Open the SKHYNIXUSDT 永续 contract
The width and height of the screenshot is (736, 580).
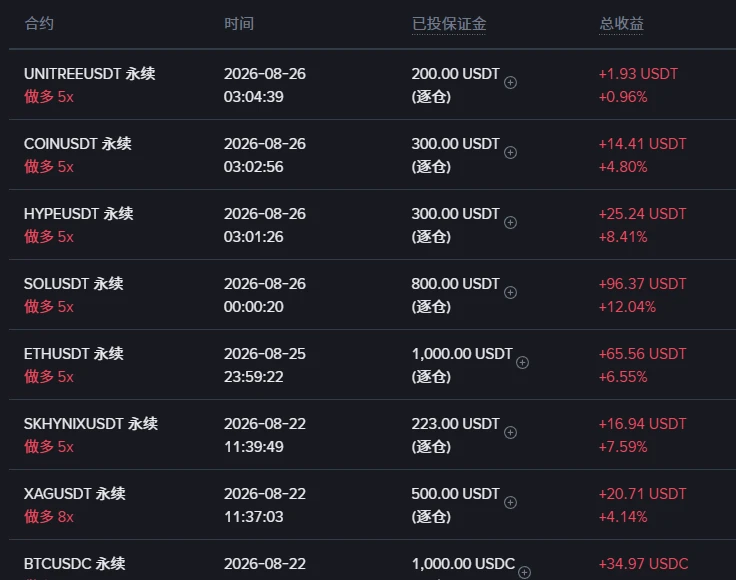91,423
